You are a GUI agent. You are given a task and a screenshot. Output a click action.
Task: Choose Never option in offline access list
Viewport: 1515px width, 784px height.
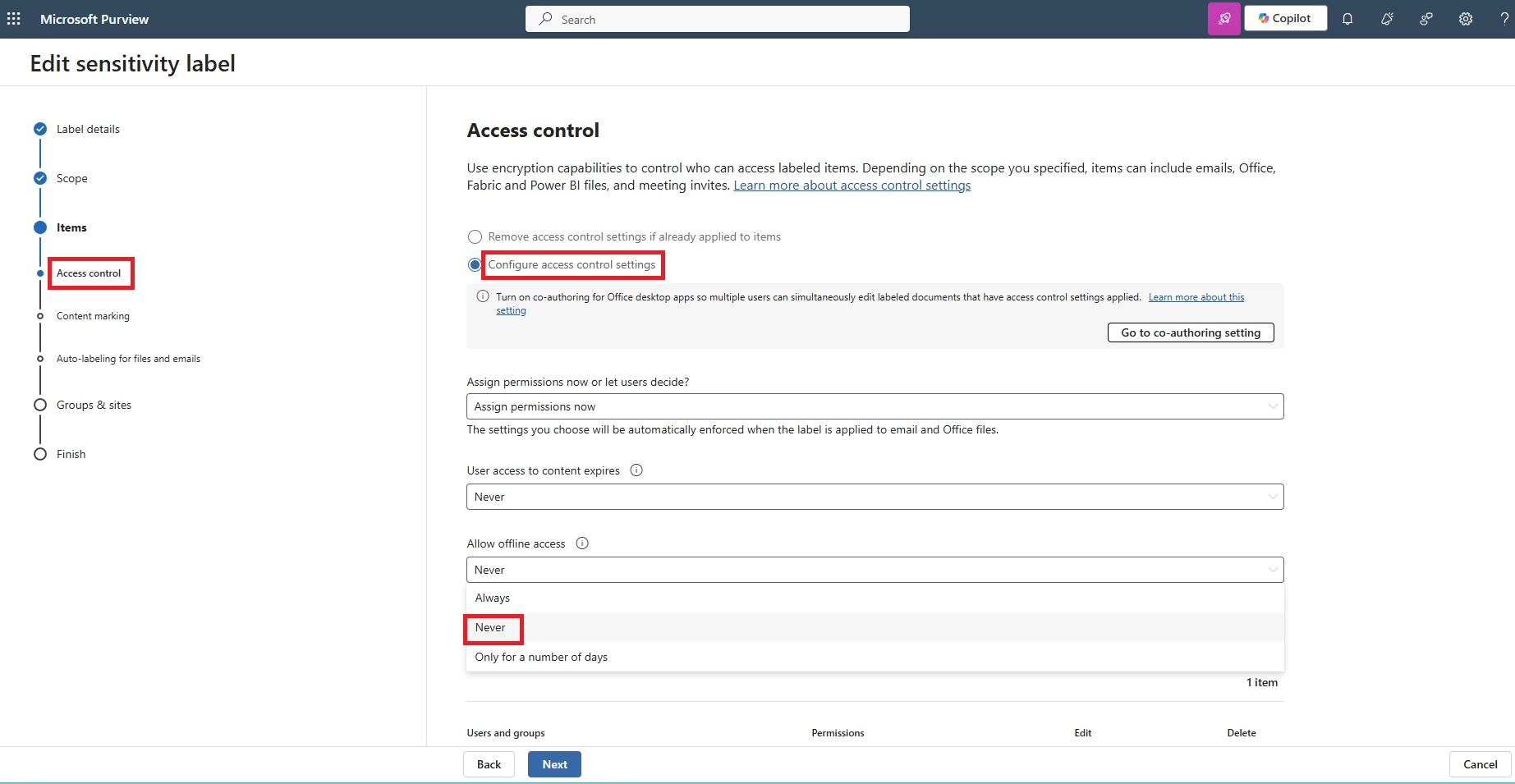[x=875, y=627]
